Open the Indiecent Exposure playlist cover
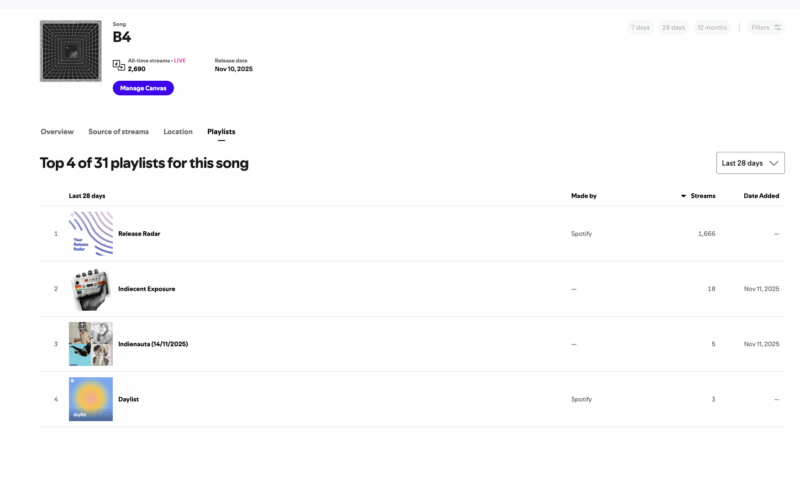800x500 pixels. pyautogui.click(x=90, y=289)
